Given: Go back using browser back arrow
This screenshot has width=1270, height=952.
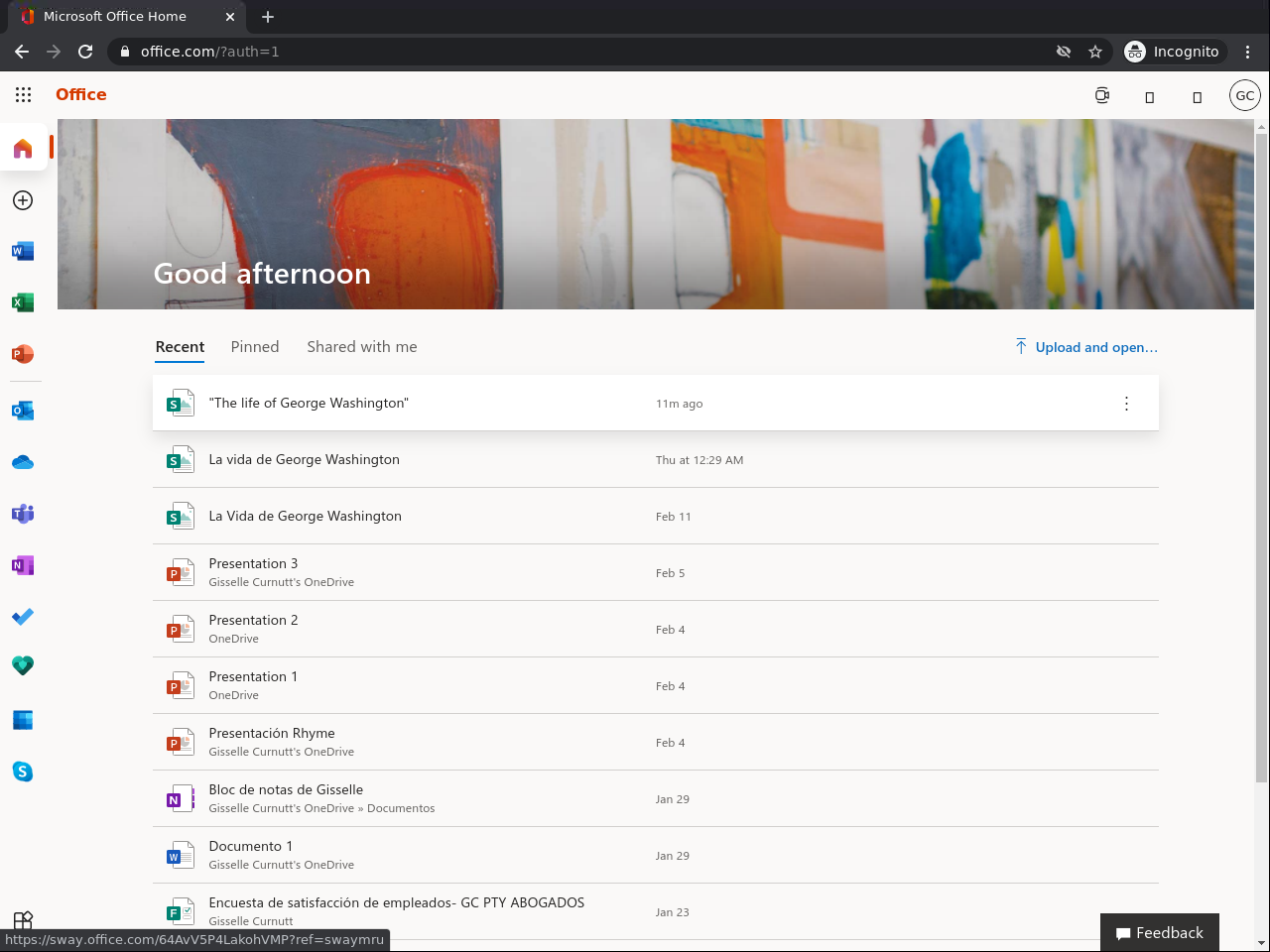Looking at the screenshot, I should click(22, 52).
